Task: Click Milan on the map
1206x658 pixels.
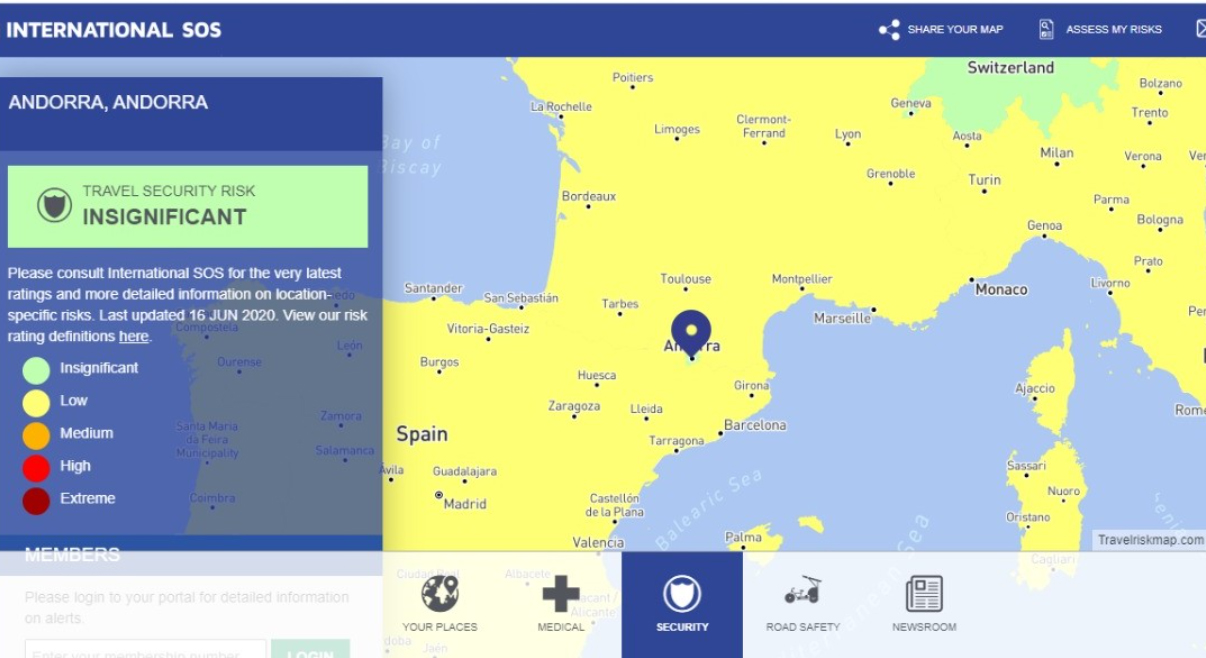Action: point(1057,153)
